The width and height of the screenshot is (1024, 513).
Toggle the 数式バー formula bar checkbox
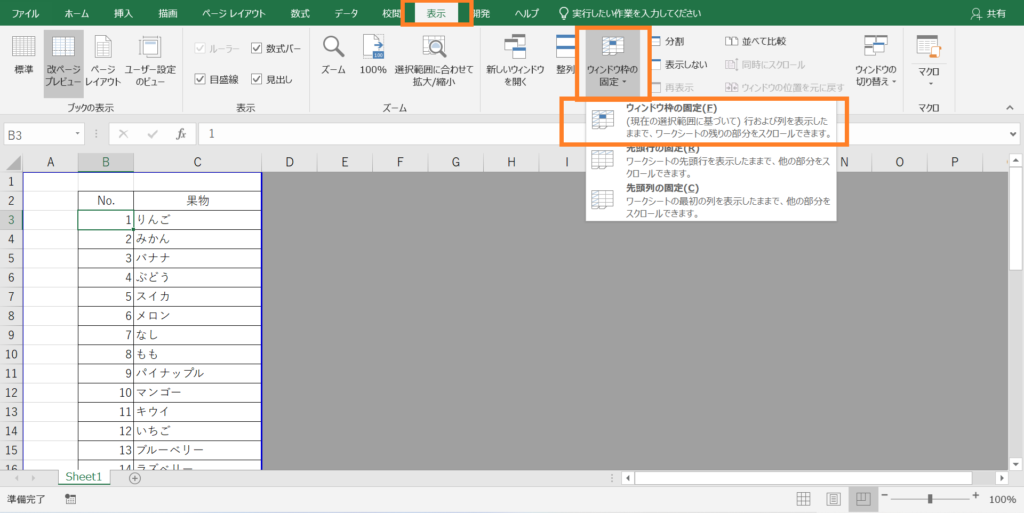[x=257, y=48]
